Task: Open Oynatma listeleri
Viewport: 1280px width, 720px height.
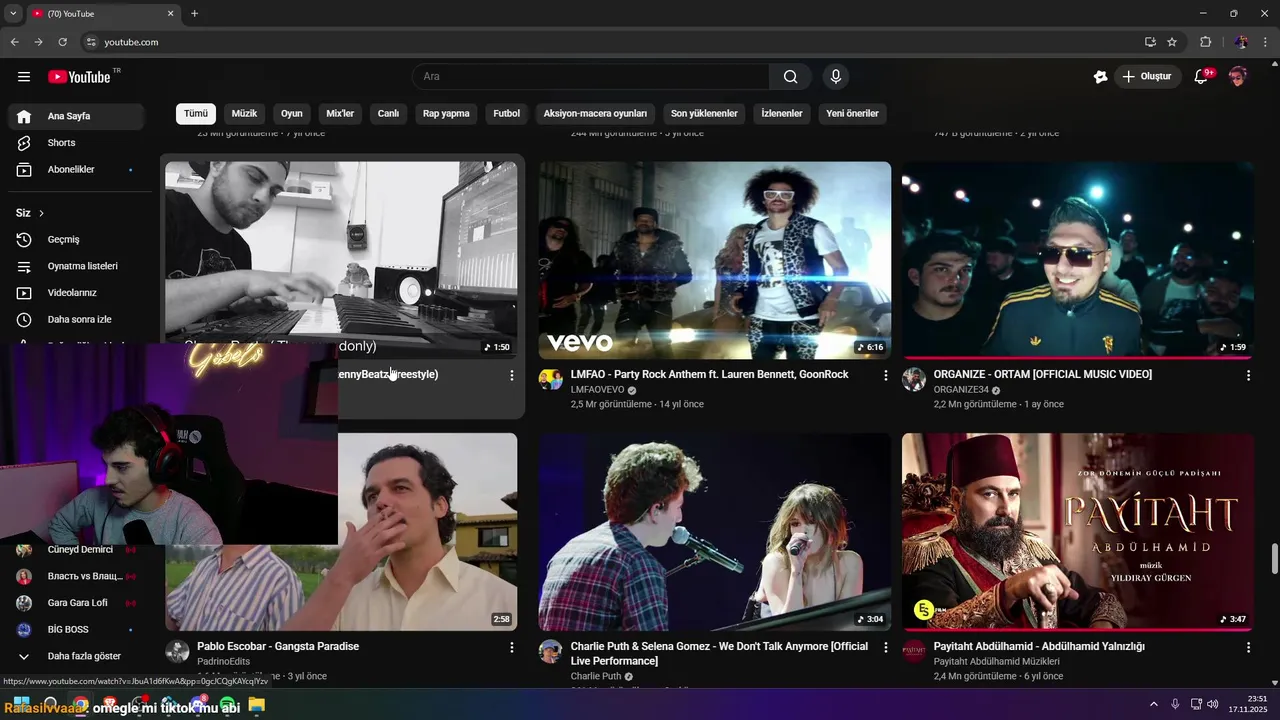Action: (x=76, y=266)
